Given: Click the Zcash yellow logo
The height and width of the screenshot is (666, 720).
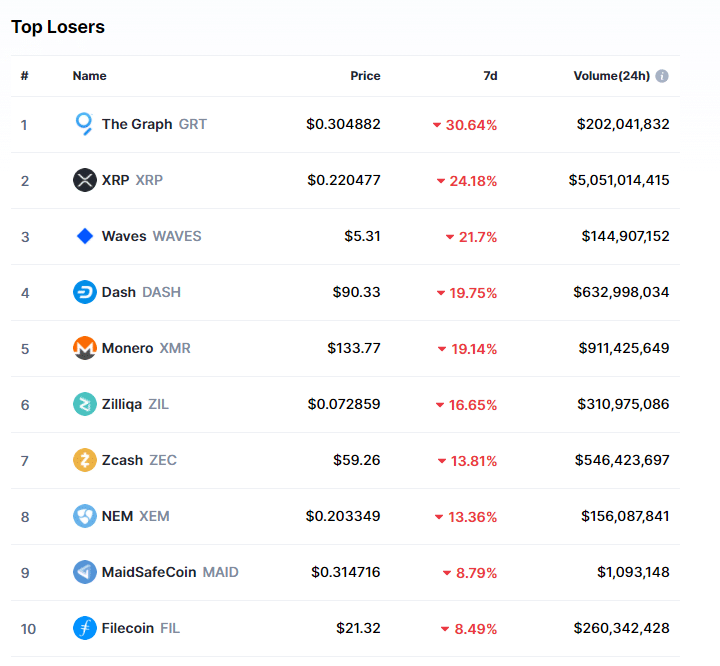Looking at the screenshot, I should click(85, 460).
